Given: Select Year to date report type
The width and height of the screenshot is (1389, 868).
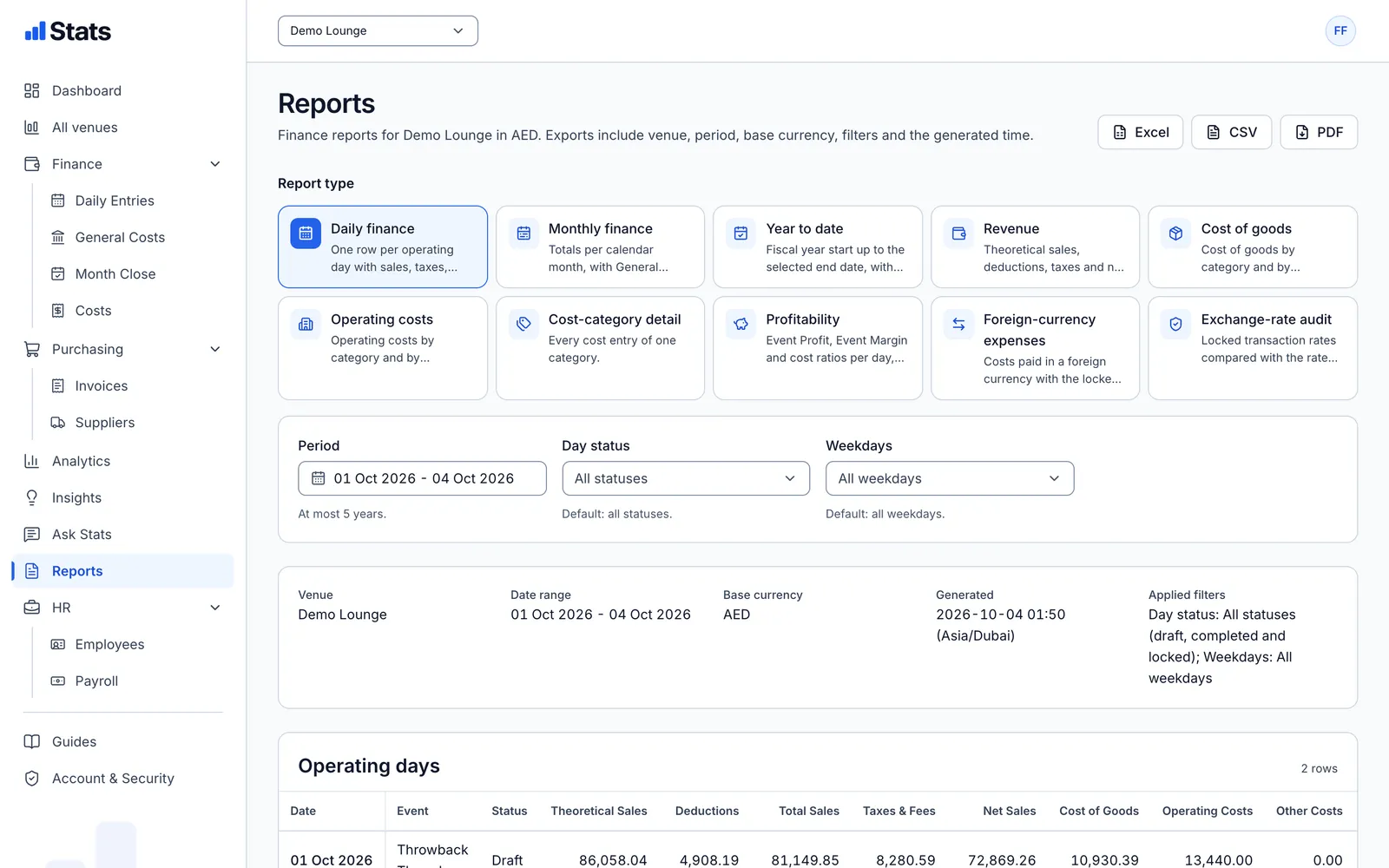Looking at the screenshot, I should coord(818,247).
